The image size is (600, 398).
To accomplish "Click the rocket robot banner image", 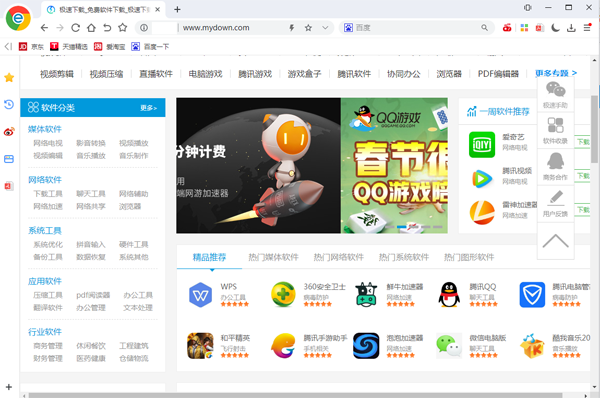I will point(258,165).
